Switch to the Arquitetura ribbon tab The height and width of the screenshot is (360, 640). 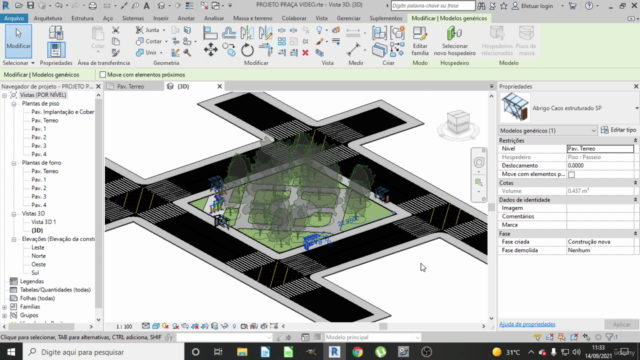[x=48, y=18]
